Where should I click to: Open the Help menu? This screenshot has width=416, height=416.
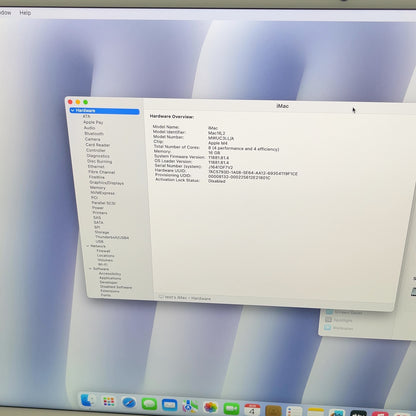(x=25, y=13)
